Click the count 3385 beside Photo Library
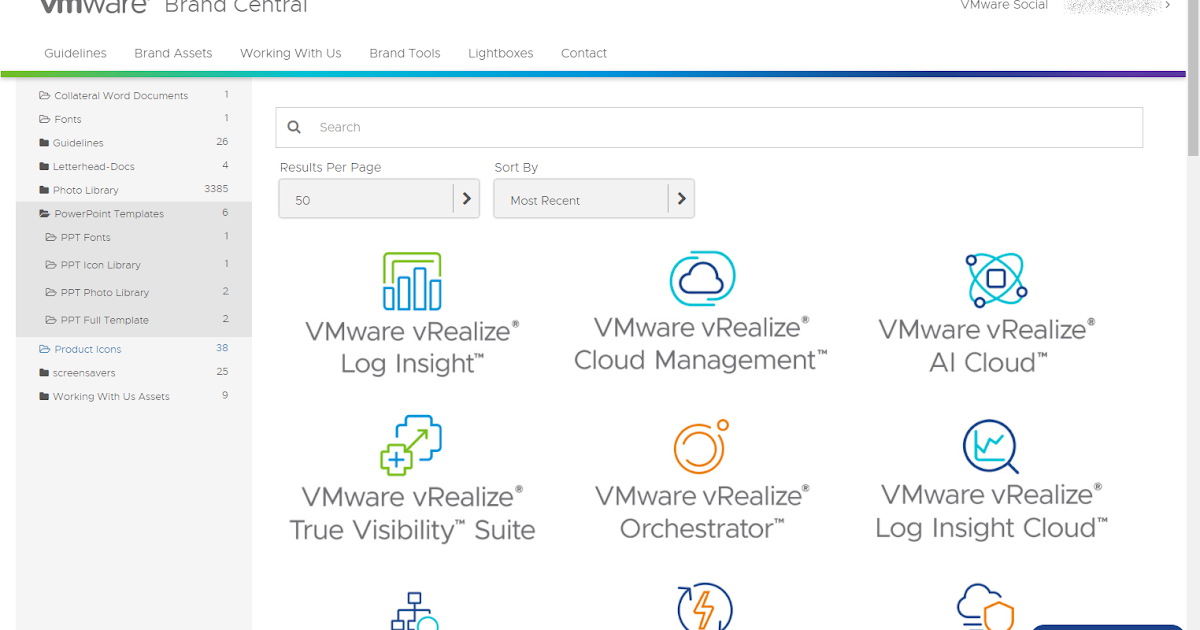This screenshot has width=1200, height=630. point(216,189)
